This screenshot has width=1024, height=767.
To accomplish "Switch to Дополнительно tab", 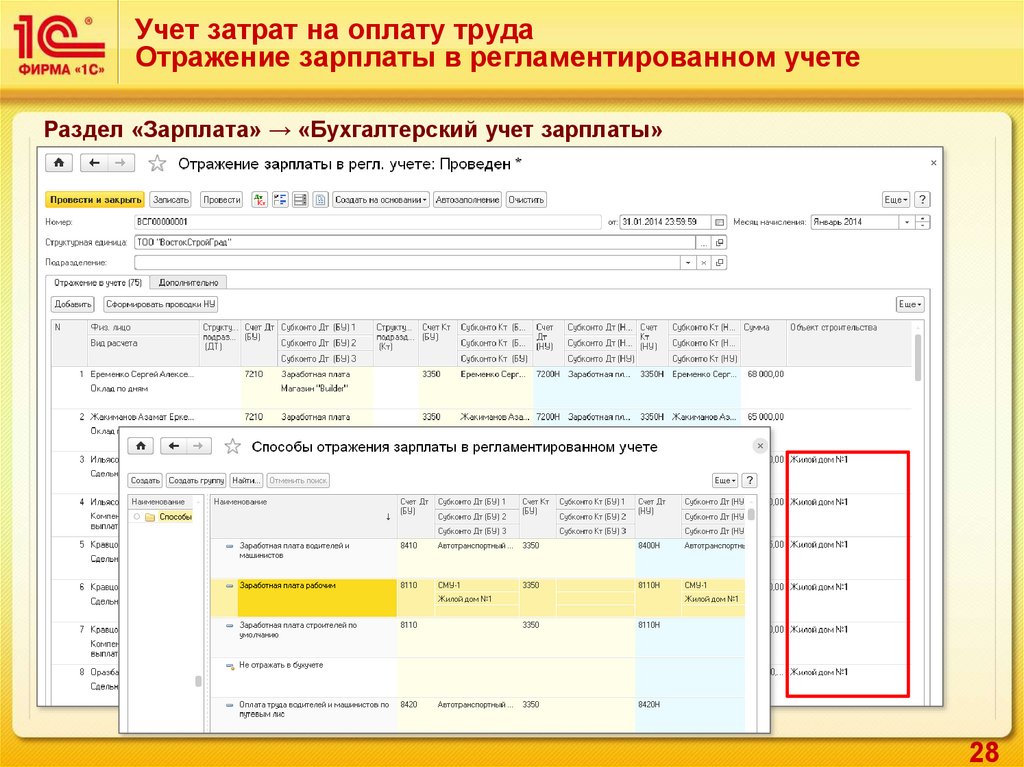I will (189, 283).
